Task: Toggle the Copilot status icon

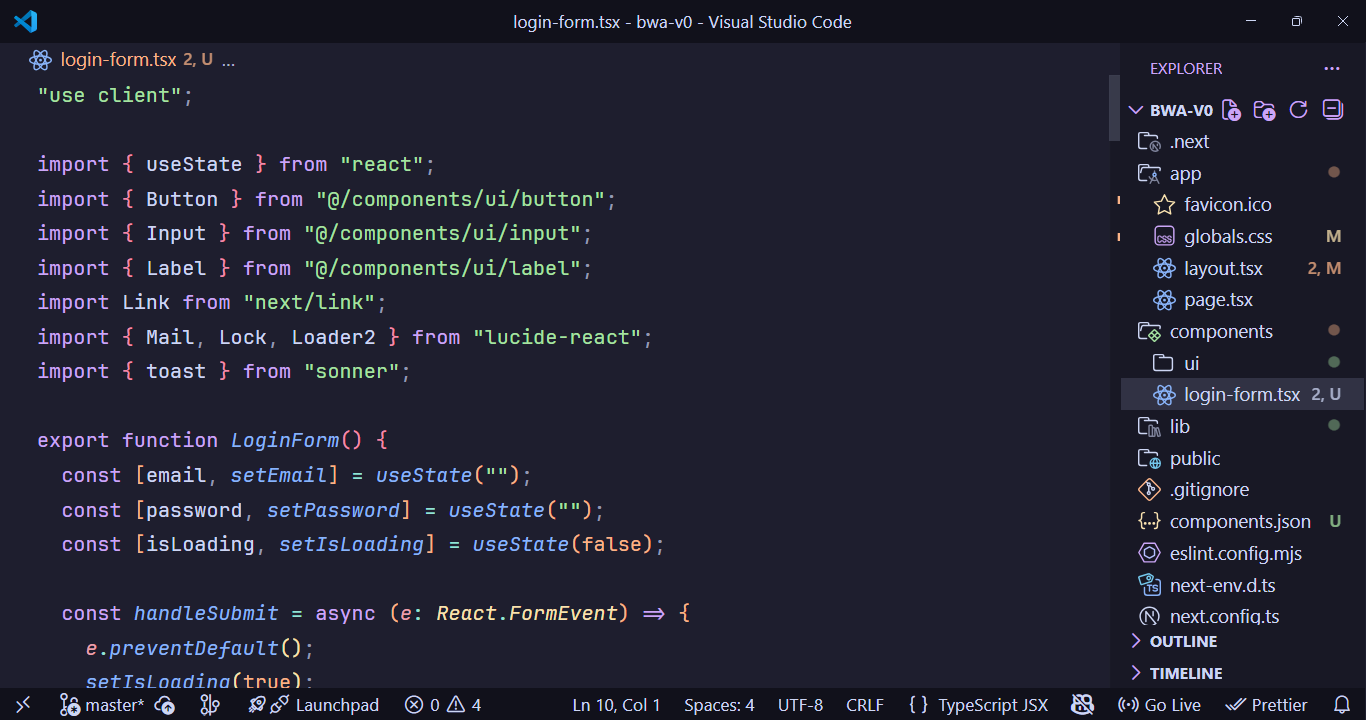Action: [1083, 705]
